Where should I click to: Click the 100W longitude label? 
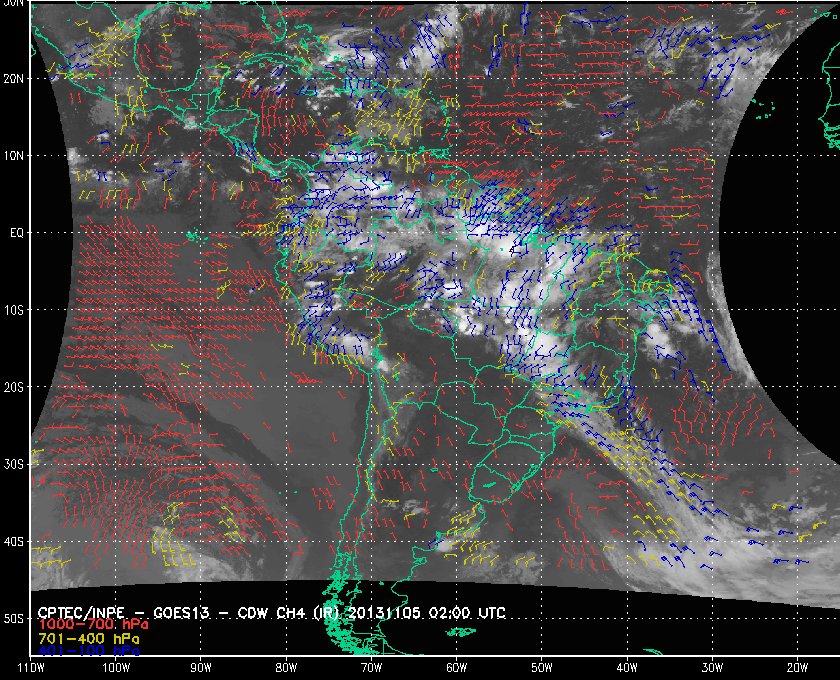pos(116,668)
